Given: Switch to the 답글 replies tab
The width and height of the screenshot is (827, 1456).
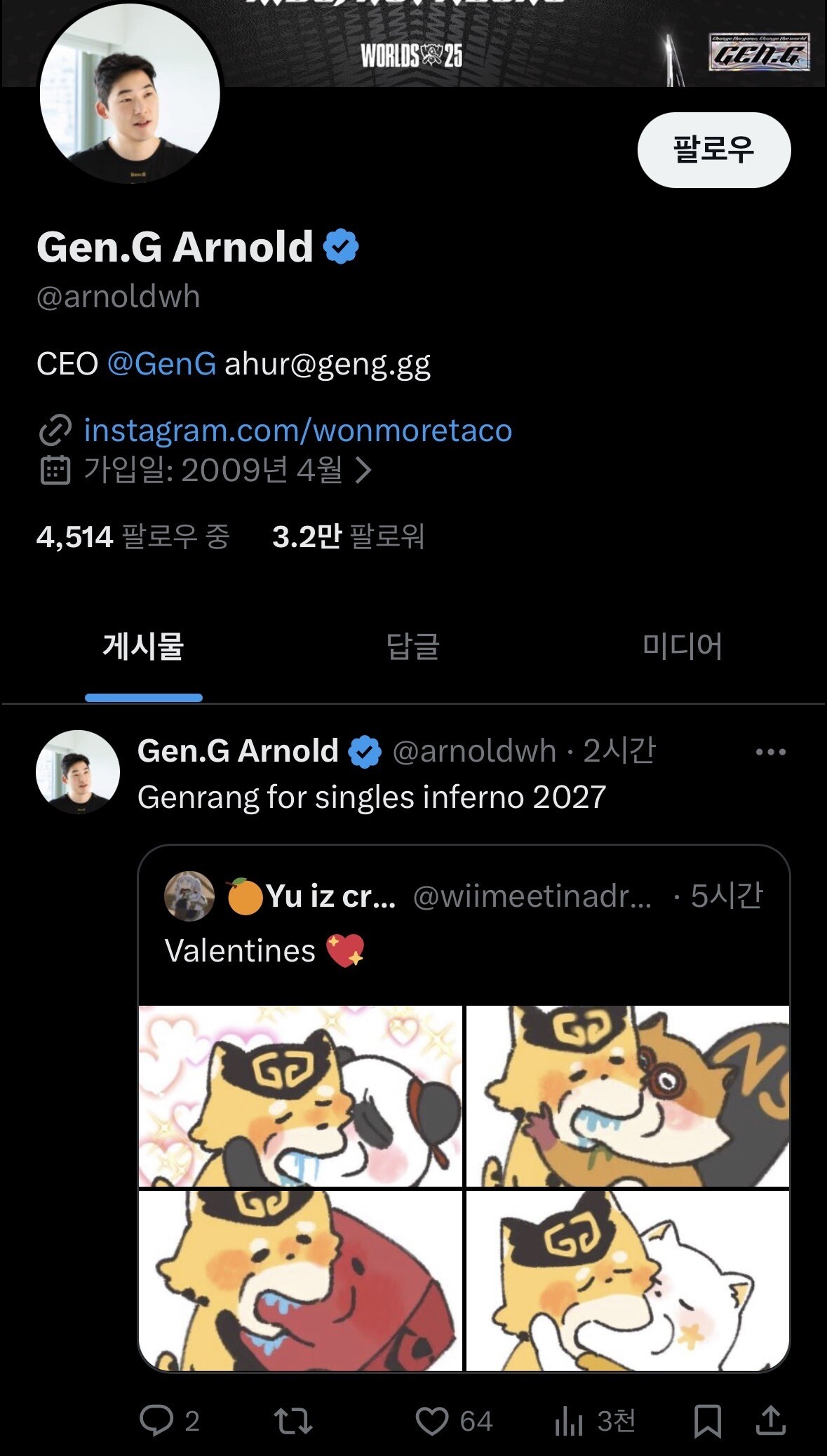Looking at the screenshot, I should 413,646.
